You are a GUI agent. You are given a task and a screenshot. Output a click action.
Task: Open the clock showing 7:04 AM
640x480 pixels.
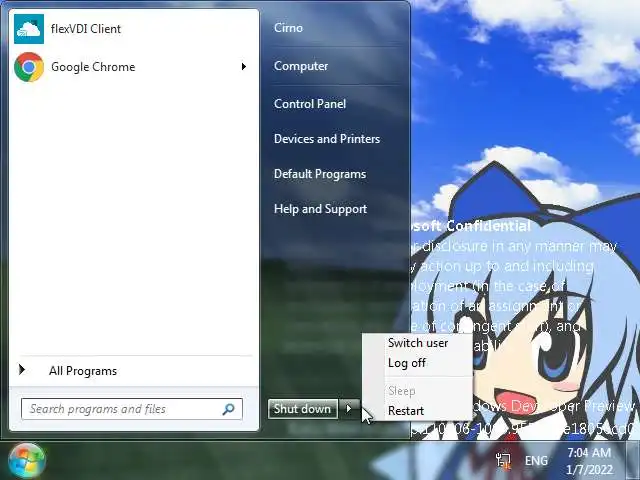589,461
